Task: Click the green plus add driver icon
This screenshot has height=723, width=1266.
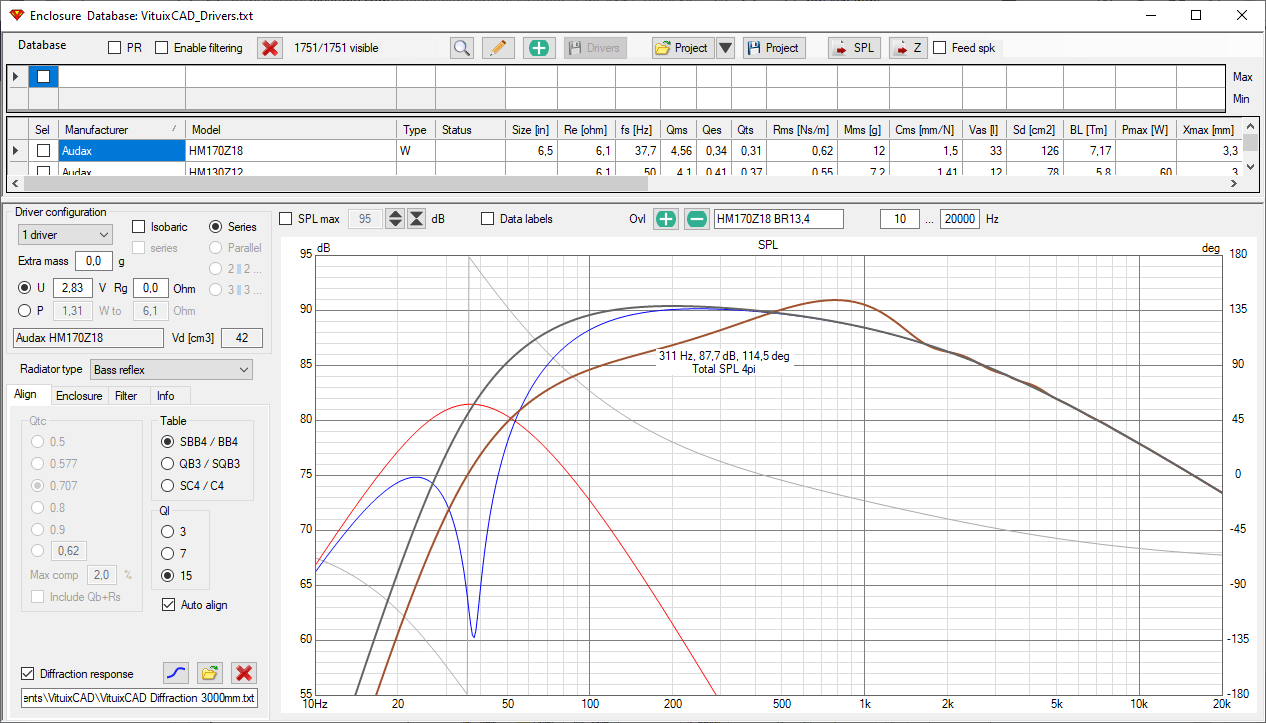Action: click(539, 48)
